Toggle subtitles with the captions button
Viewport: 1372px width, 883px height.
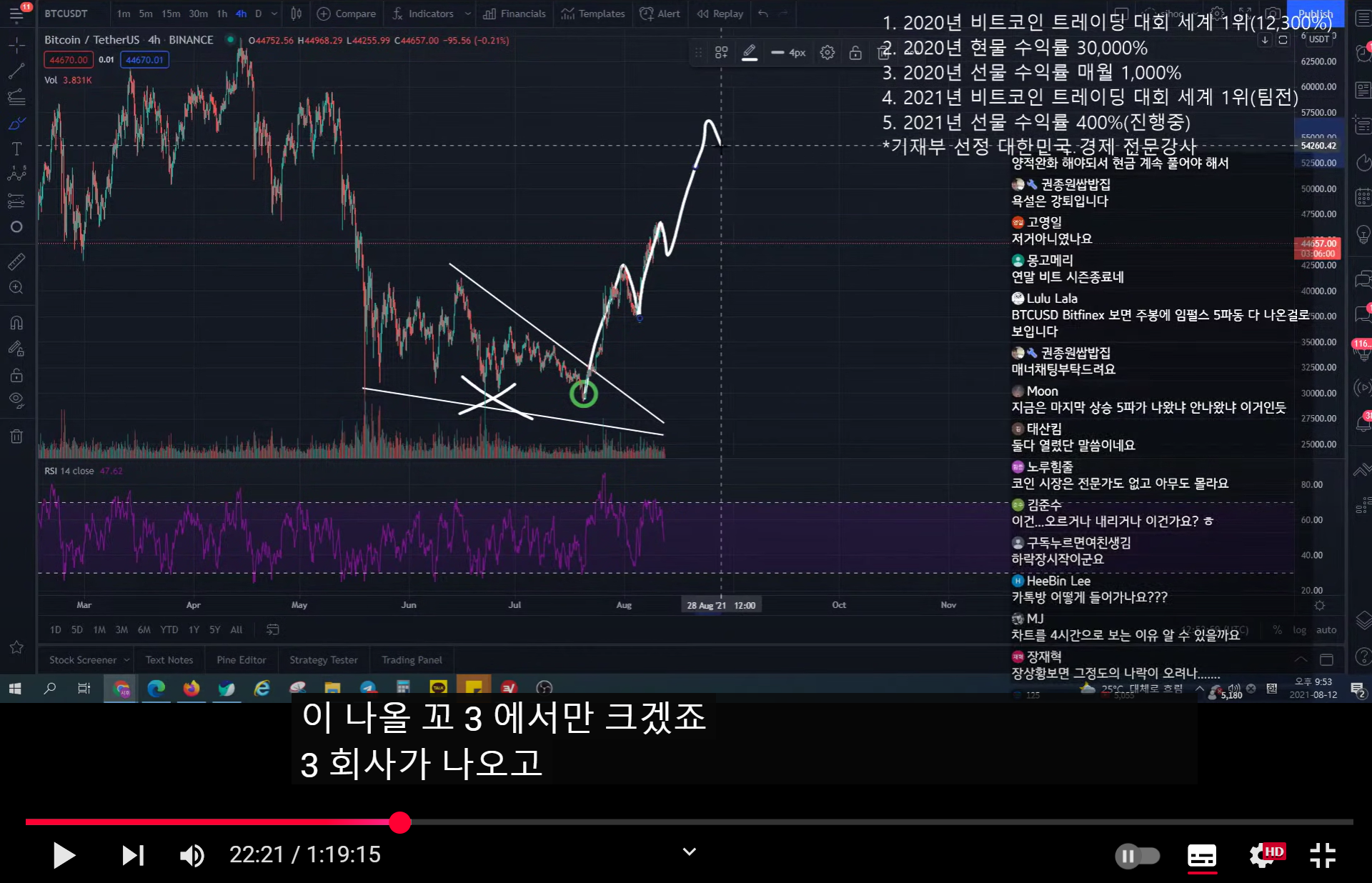pyautogui.click(x=1202, y=855)
